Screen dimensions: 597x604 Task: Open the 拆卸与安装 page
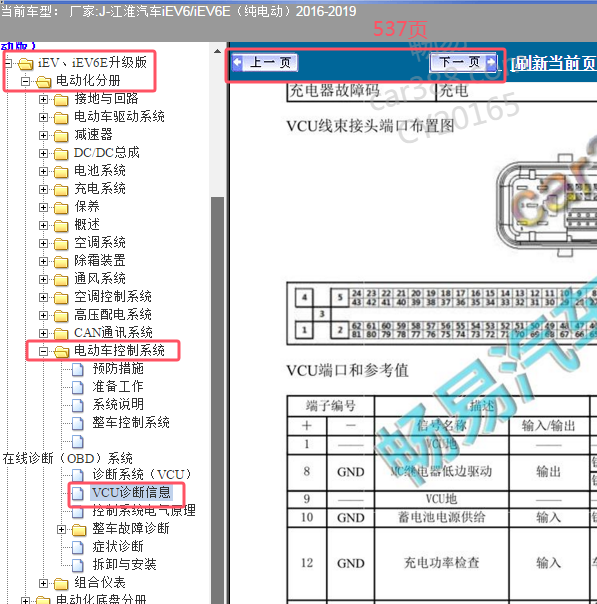click(124, 564)
